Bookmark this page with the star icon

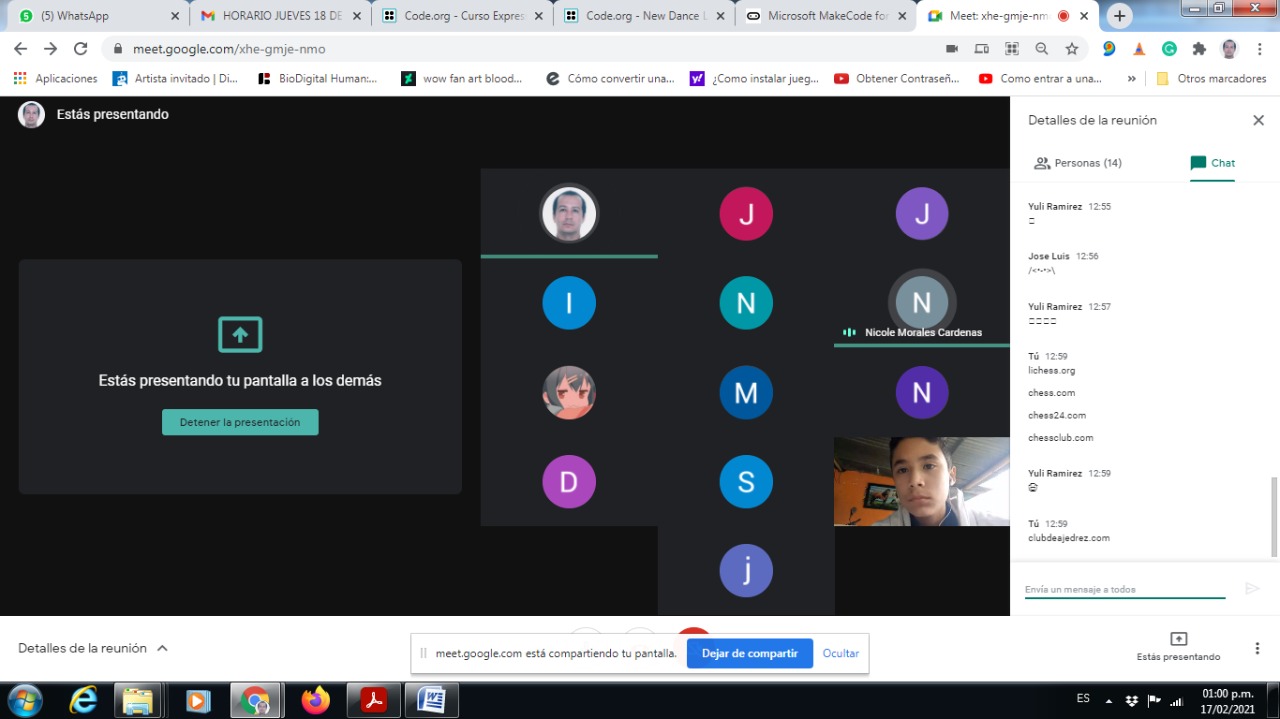tap(1071, 48)
